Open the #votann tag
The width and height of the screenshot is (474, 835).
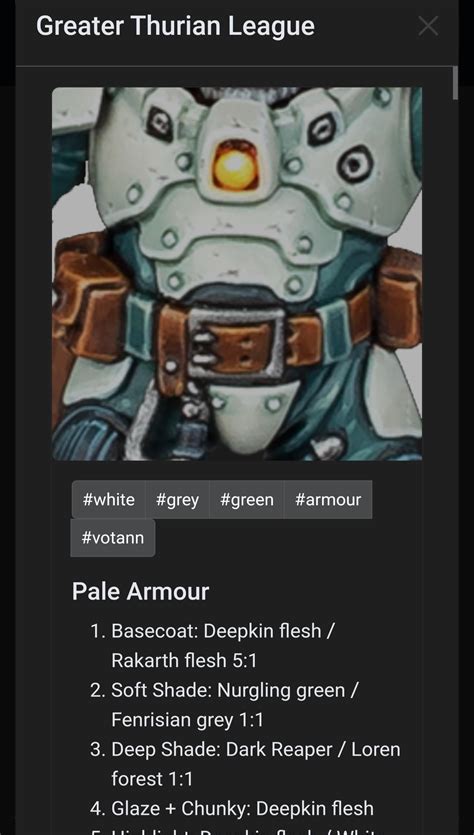113,538
